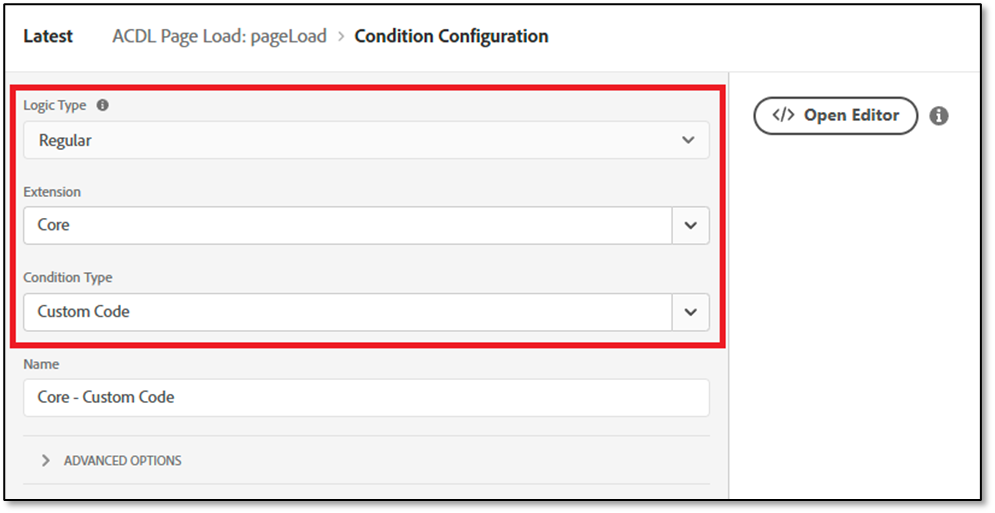Click the Logic Type field label
The width and height of the screenshot is (995, 513).
coord(54,105)
